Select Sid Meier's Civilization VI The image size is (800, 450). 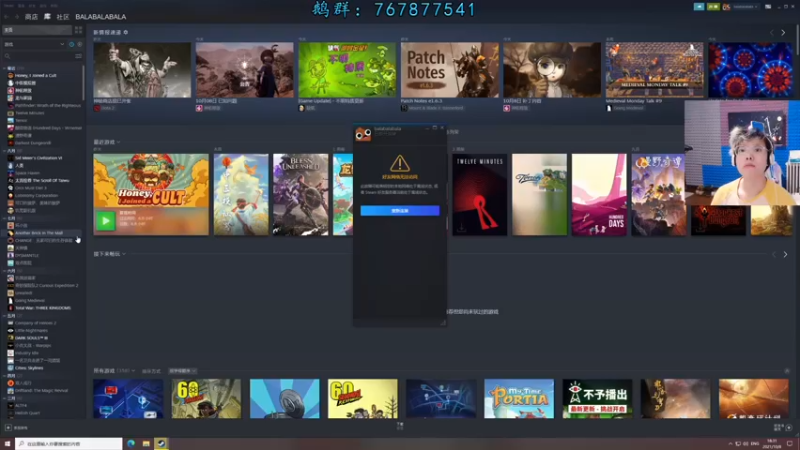[38, 158]
